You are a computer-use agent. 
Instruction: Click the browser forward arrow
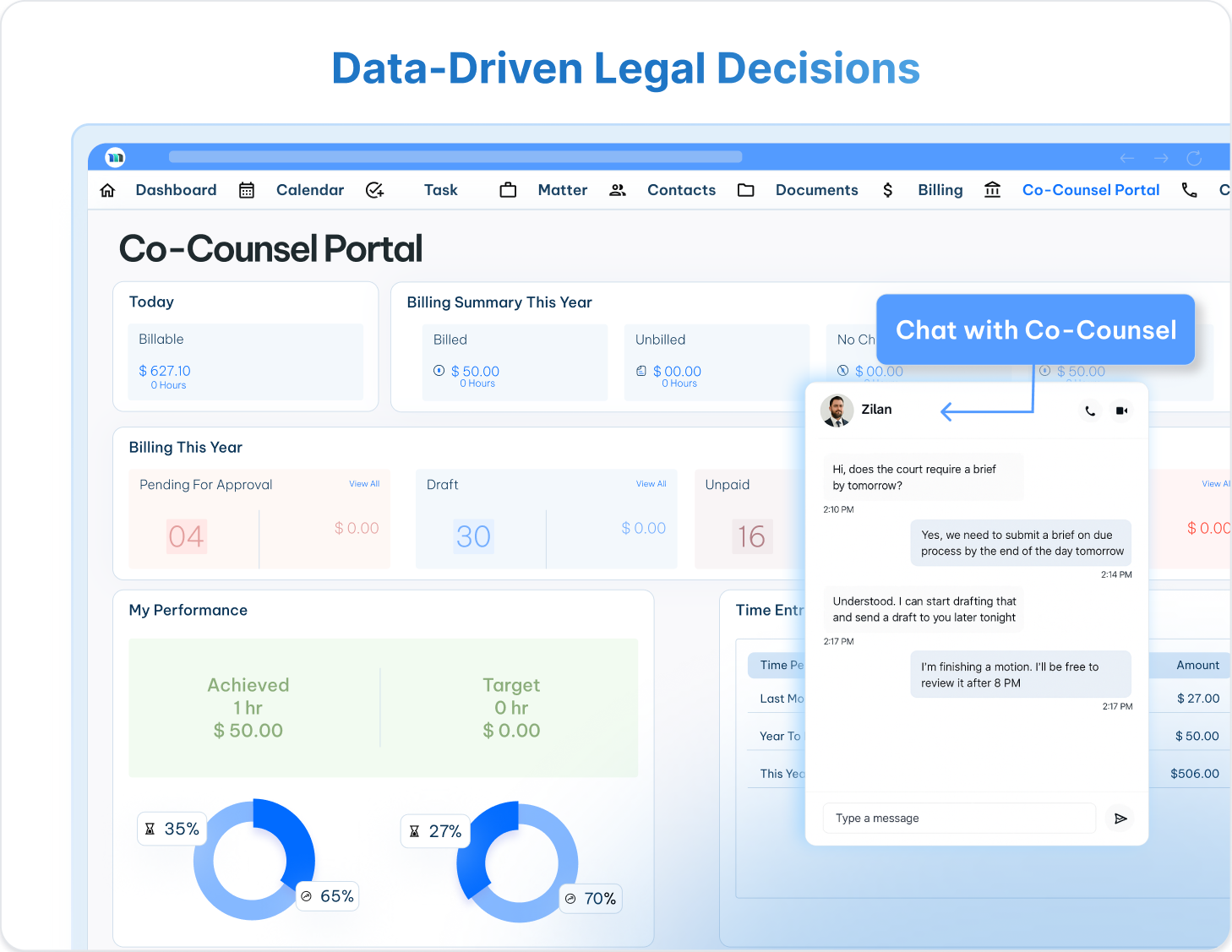[x=1161, y=158]
